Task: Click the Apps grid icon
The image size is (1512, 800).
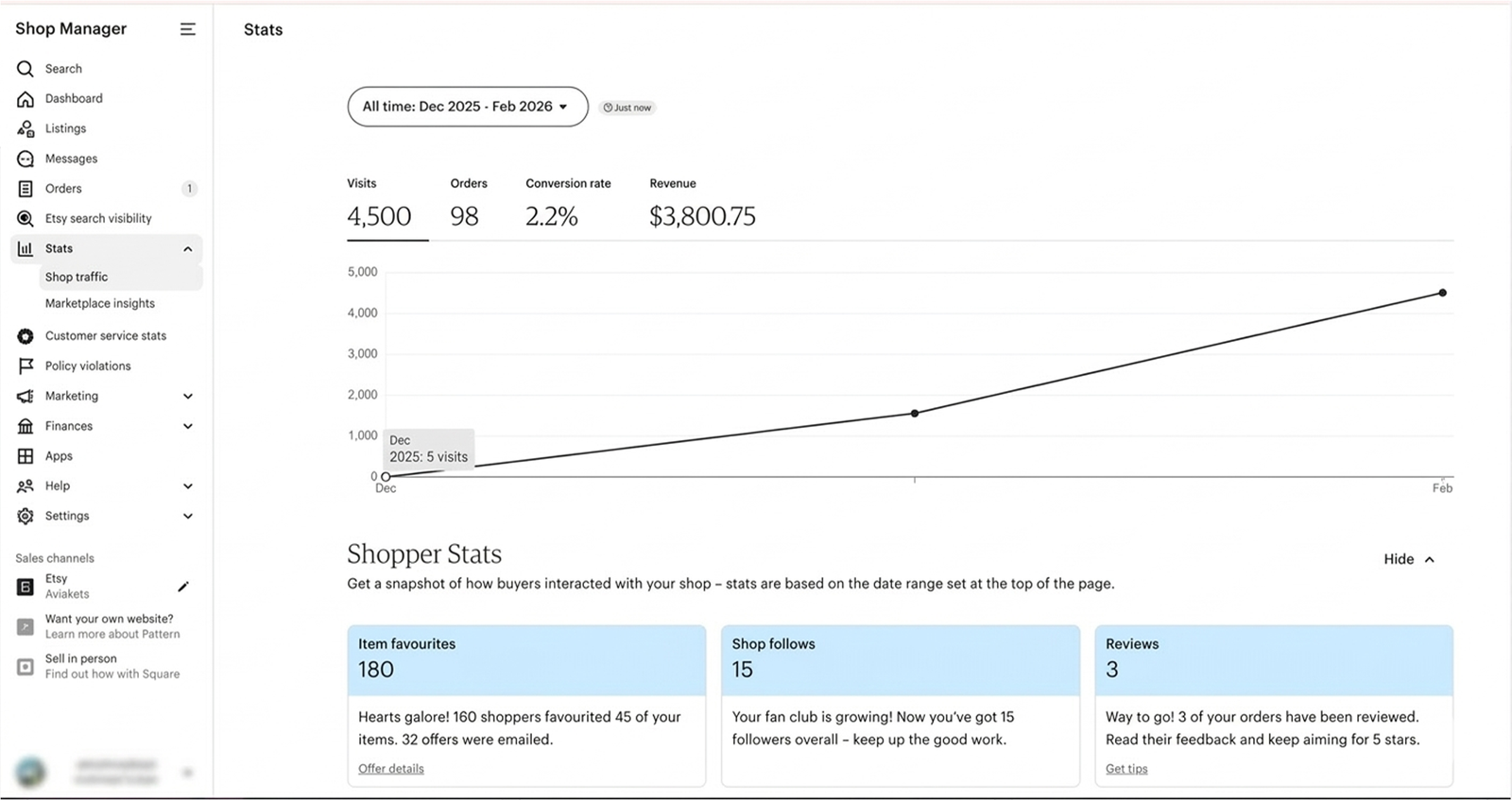Action: click(x=26, y=456)
